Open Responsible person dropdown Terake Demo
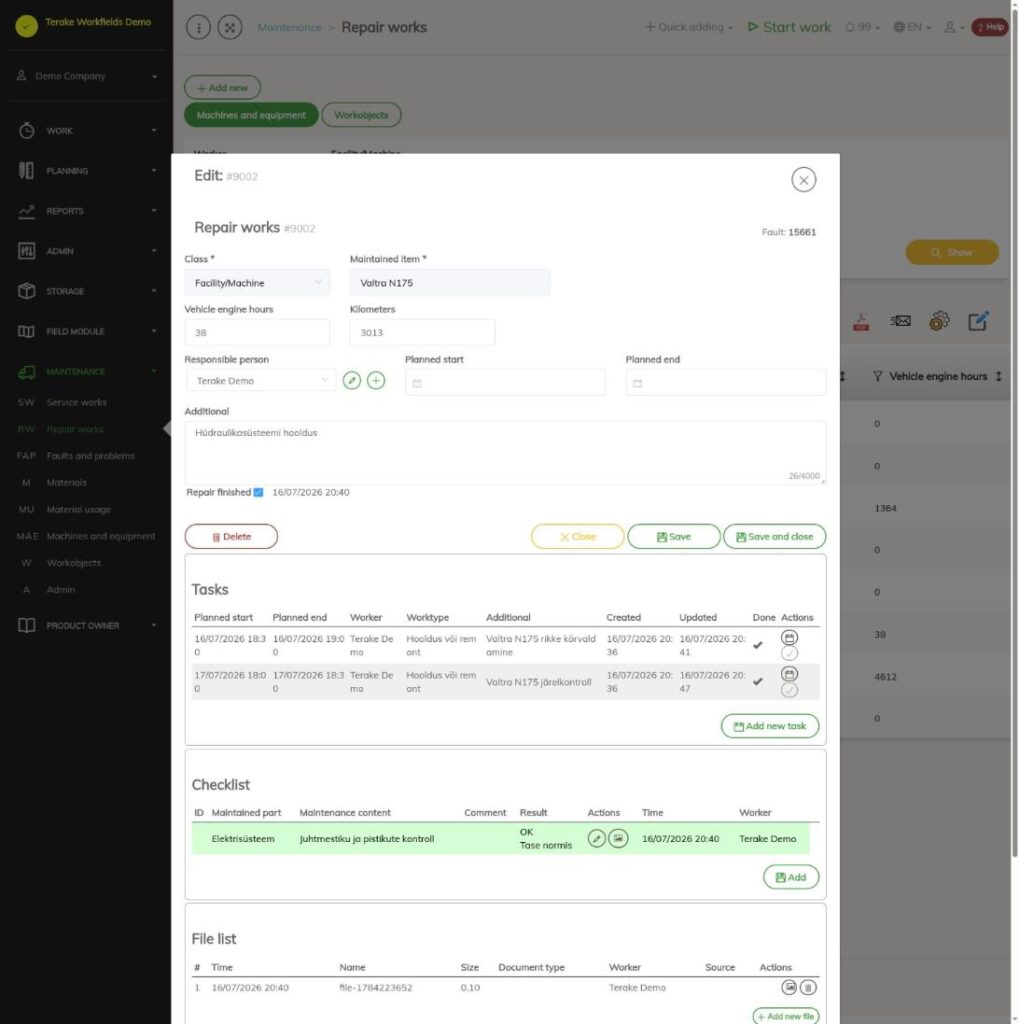The height and width of the screenshot is (1024, 1019). tap(261, 380)
